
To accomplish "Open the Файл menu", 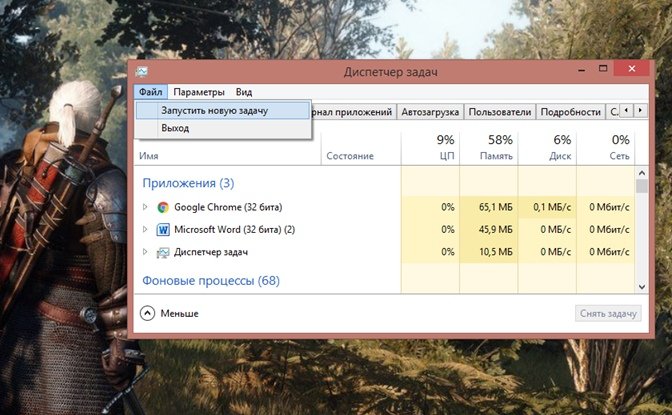I will 150,92.
